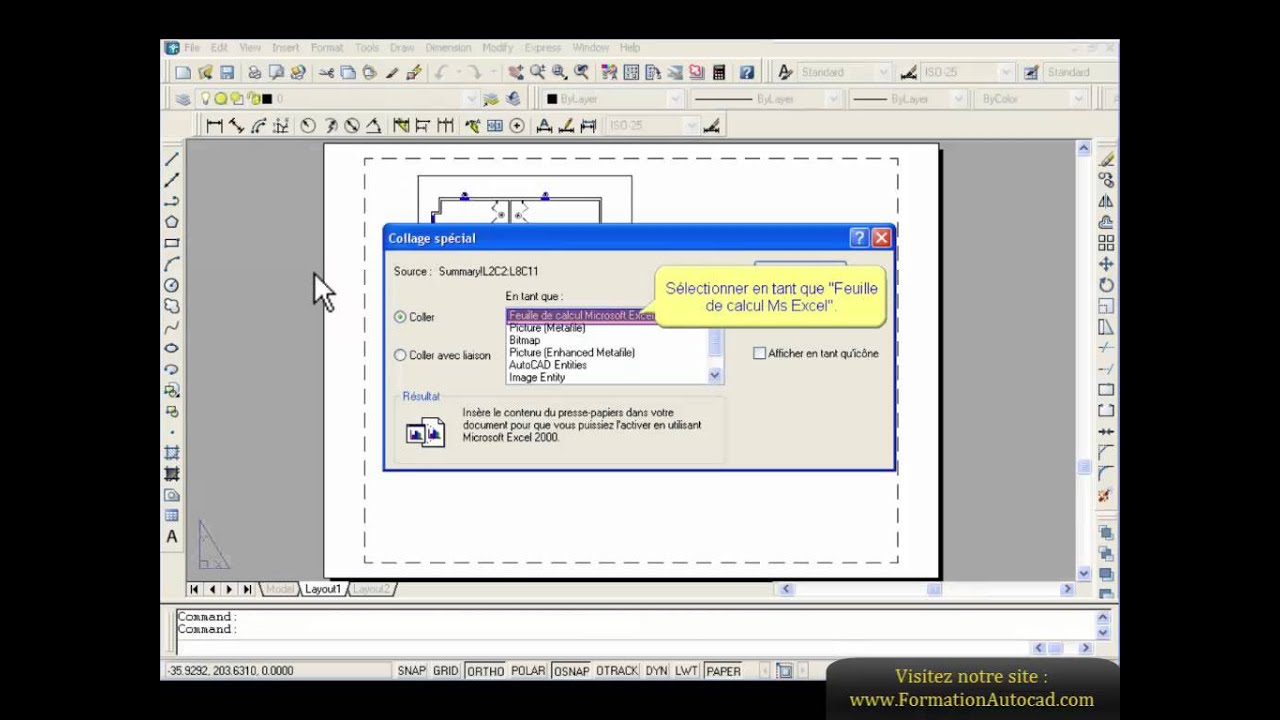Toggle LWT lineweight display
Image resolution: width=1280 pixels, height=720 pixels.
686,671
